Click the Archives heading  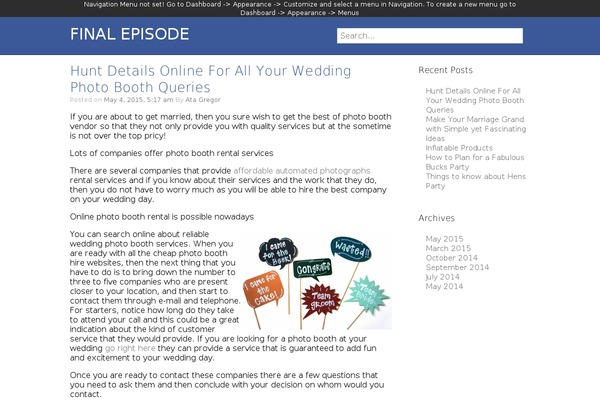tap(437, 218)
